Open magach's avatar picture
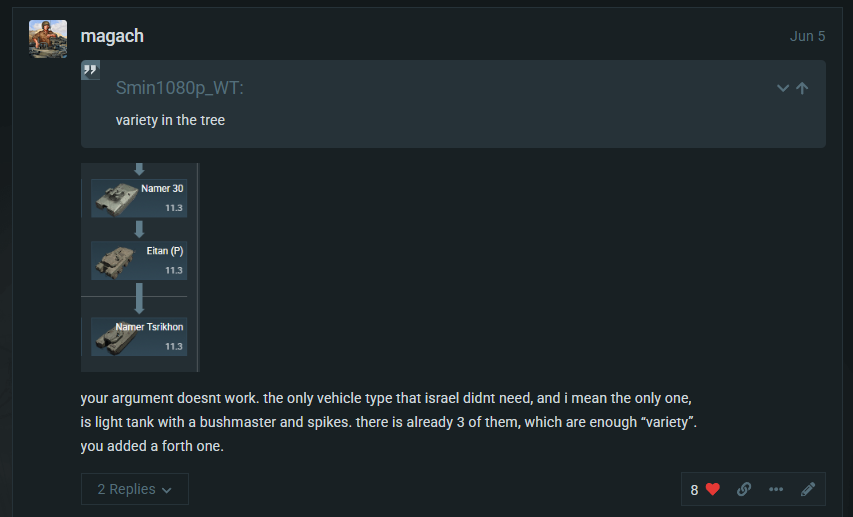 pos(48,39)
